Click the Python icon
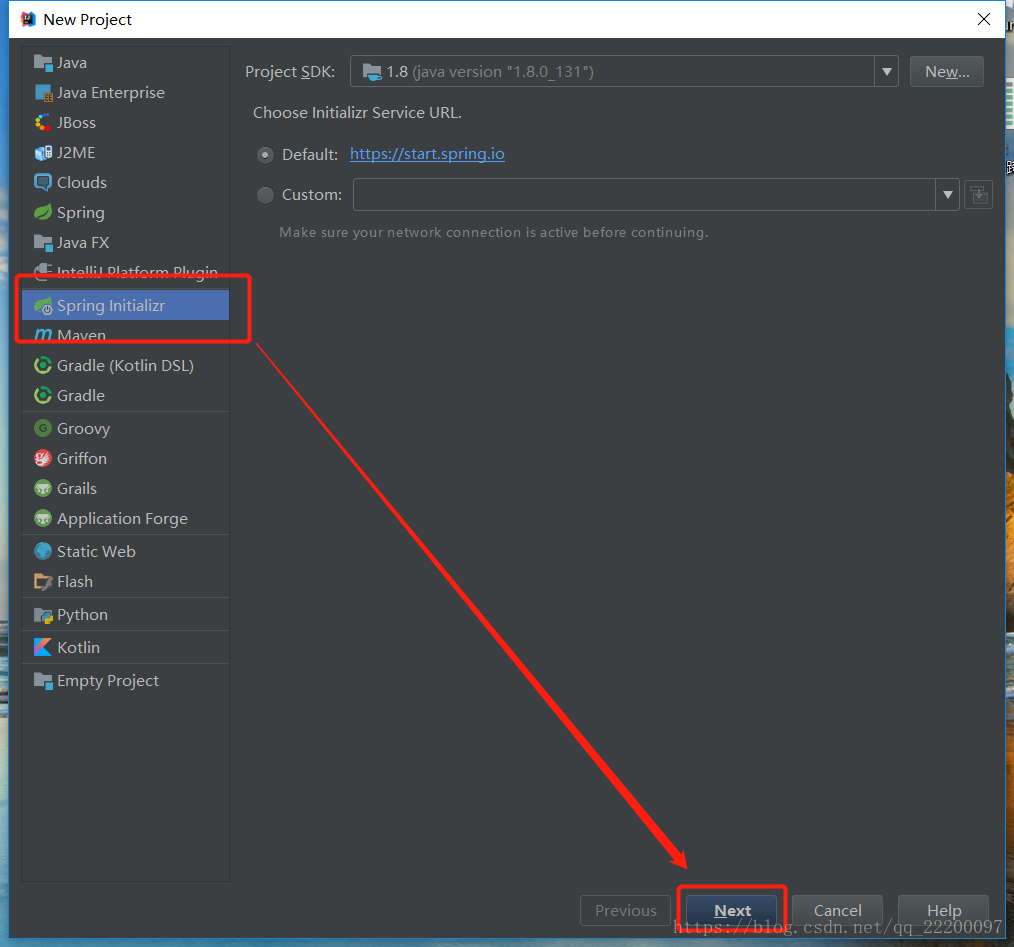The height and width of the screenshot is (947, 1014). [x=43, y=615]
